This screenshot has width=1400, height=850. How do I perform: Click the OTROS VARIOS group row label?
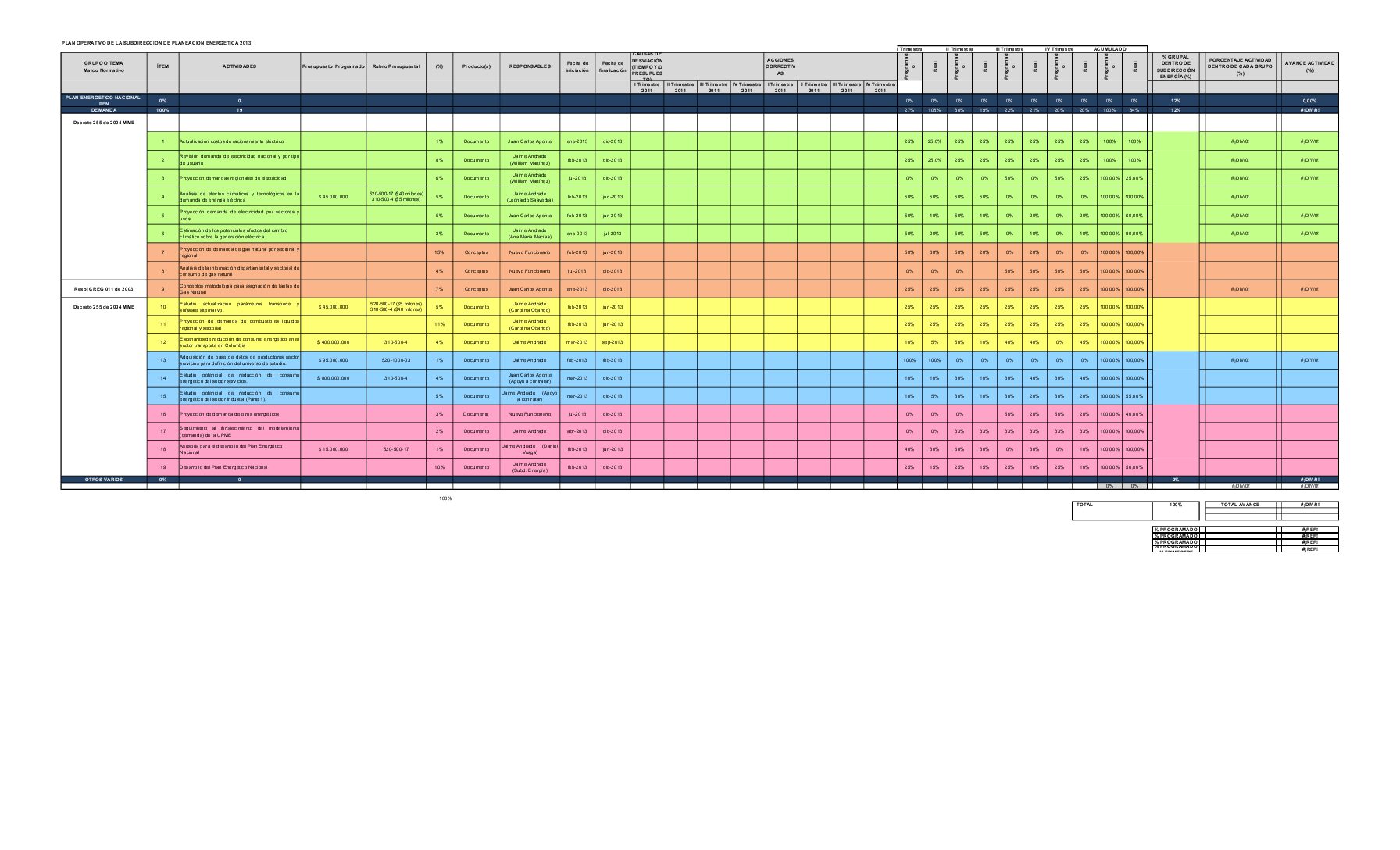(103, 480)
